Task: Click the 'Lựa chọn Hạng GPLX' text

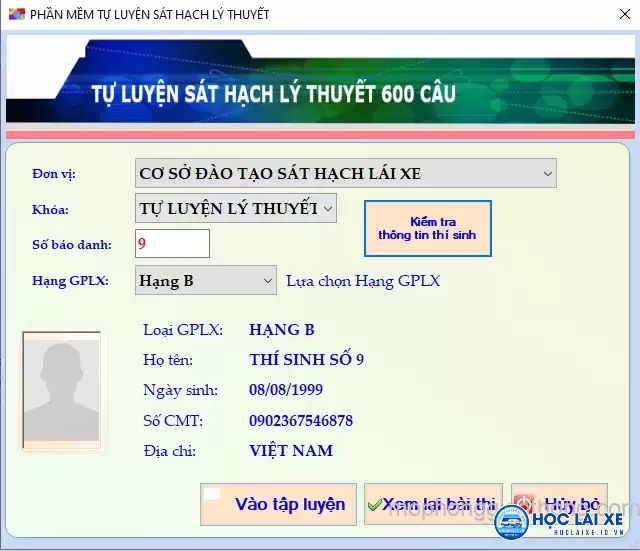Action: coord(363,281)
